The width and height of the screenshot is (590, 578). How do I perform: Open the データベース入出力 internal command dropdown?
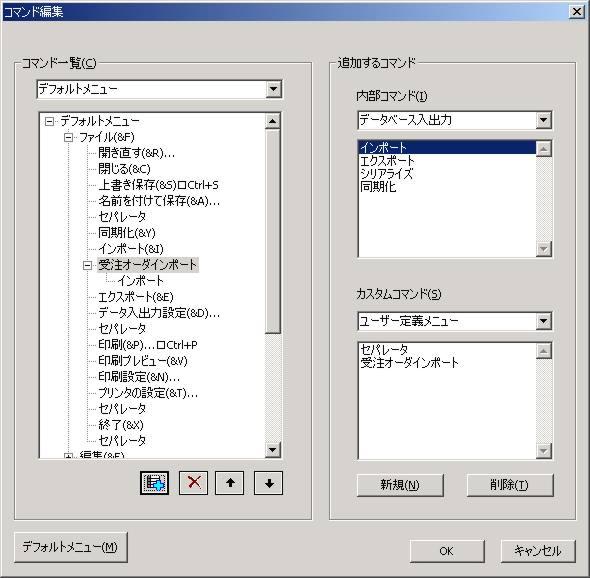coord(543,120)
